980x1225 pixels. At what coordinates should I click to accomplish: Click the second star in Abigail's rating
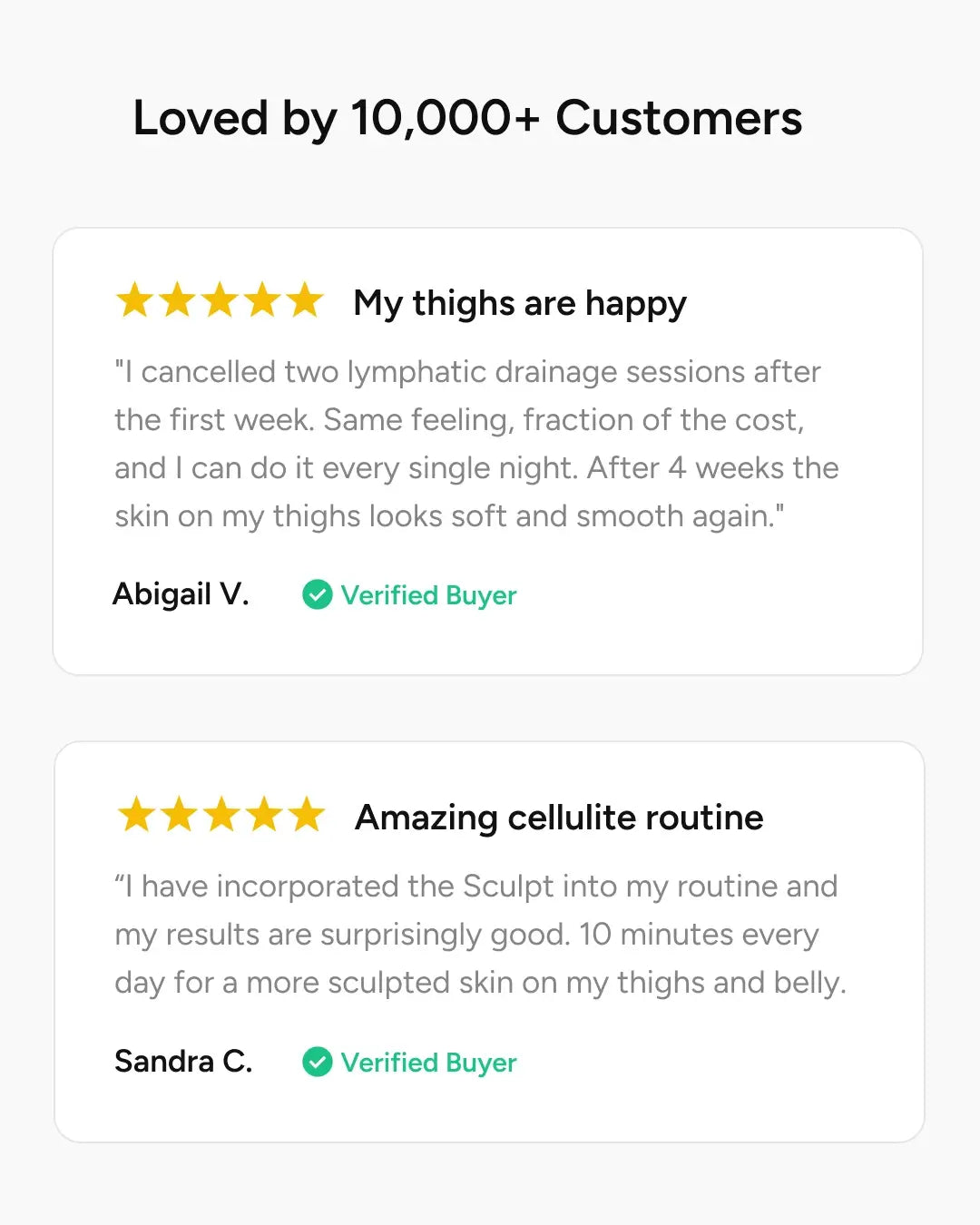(x=178, y=300)
